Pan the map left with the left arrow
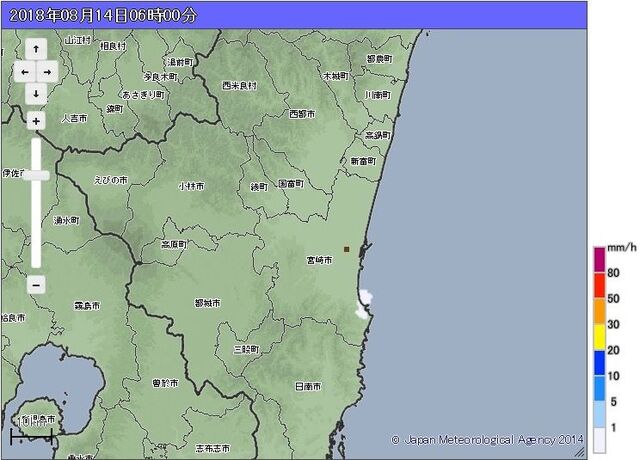Screen dimensions: 640x460 pos(25,72)
